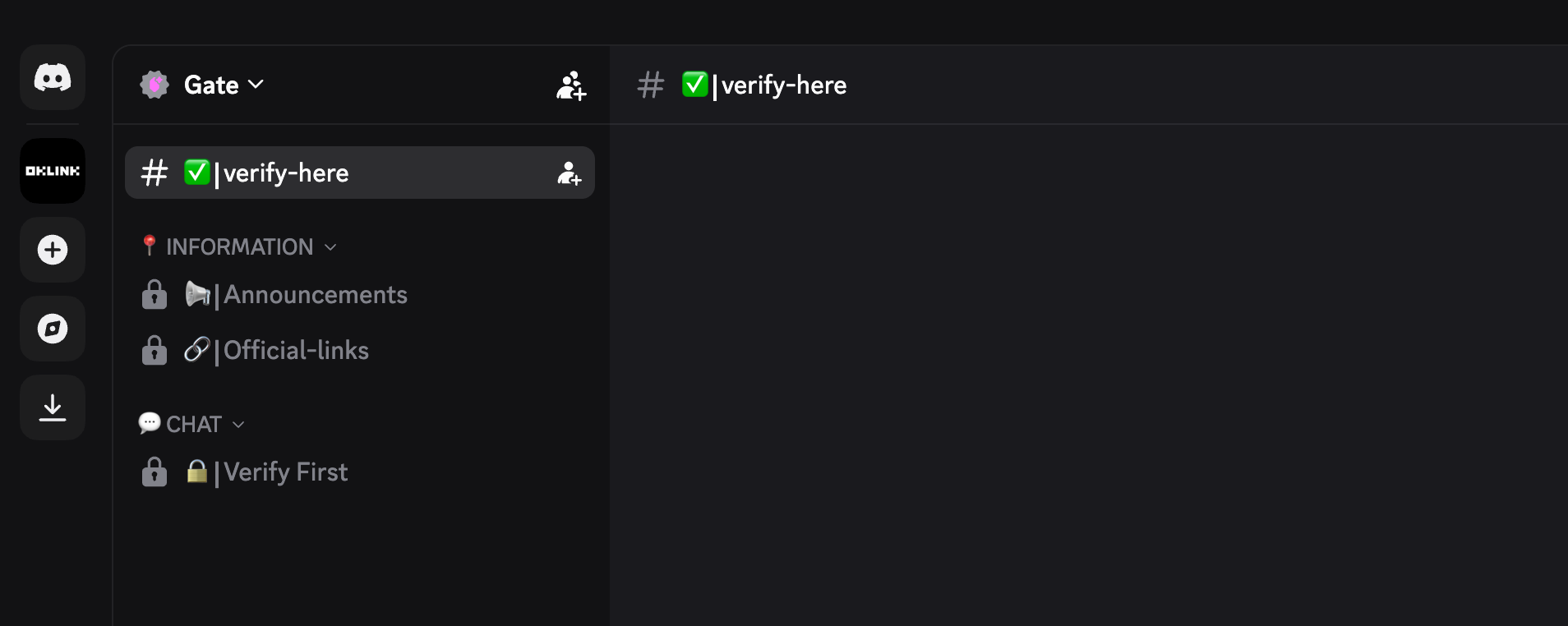Image resolution: width=1568 pixels, height=626 pixels.
Task: Open Discover servers compass icon
Action: click(x=53, y=329)
